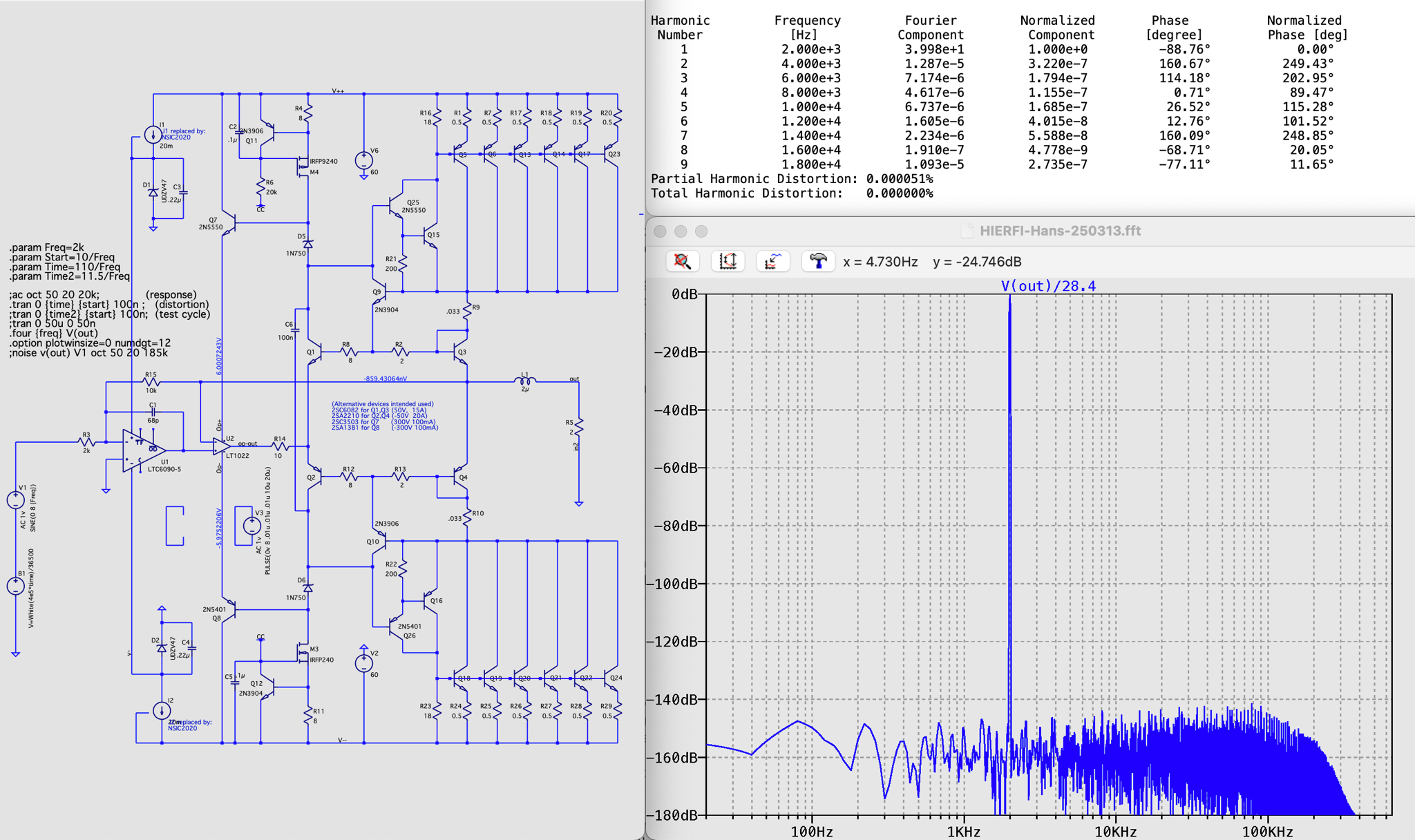
Task: Click the -88.76° phase value
Action: (x=1184, y=49)
